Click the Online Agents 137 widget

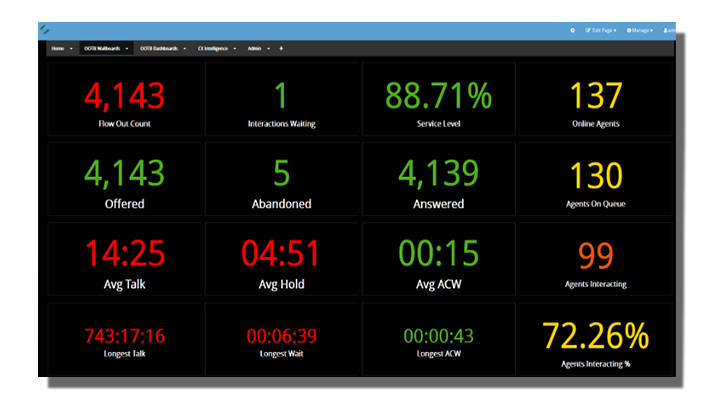click(x=595, y=99)
